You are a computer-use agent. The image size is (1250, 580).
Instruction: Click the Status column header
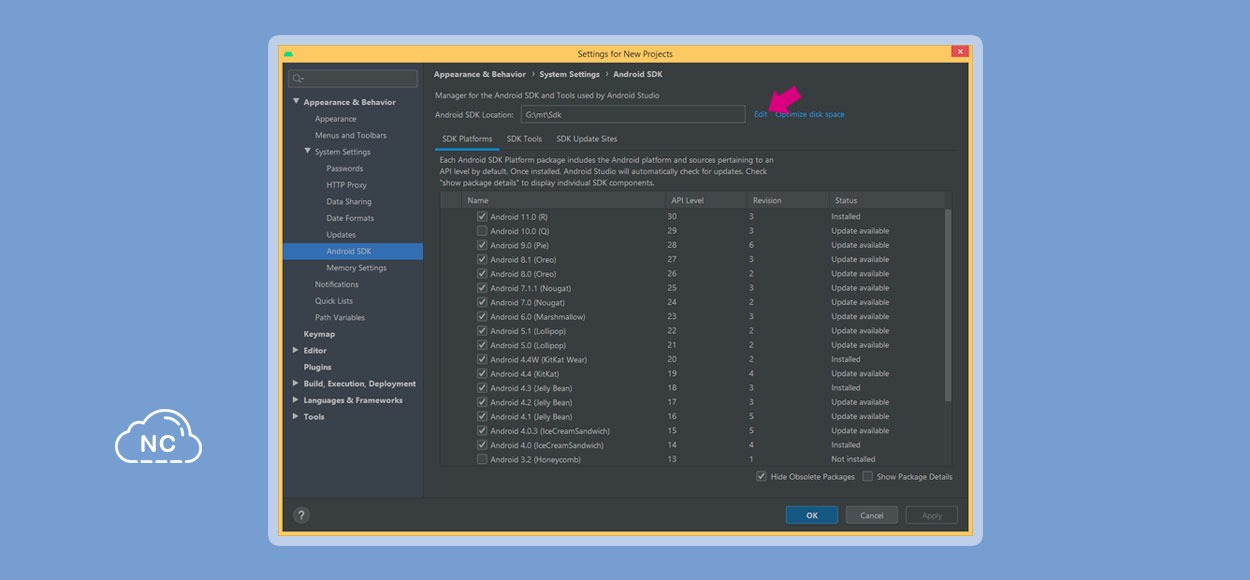pos(886,200)
